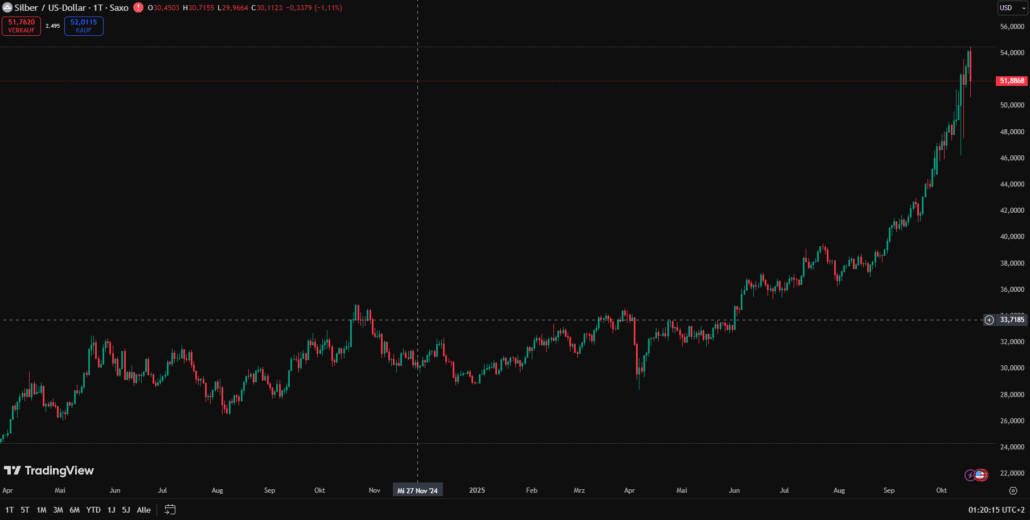
Task: Open the go-to-date calendar icon
Action: (x=170, y=510)
